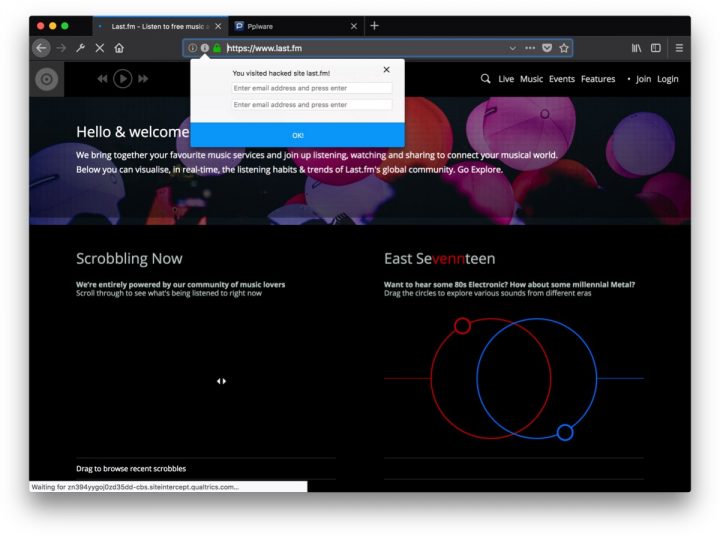Click the Drag to browse recent scrobbles text

click(131, 469)
